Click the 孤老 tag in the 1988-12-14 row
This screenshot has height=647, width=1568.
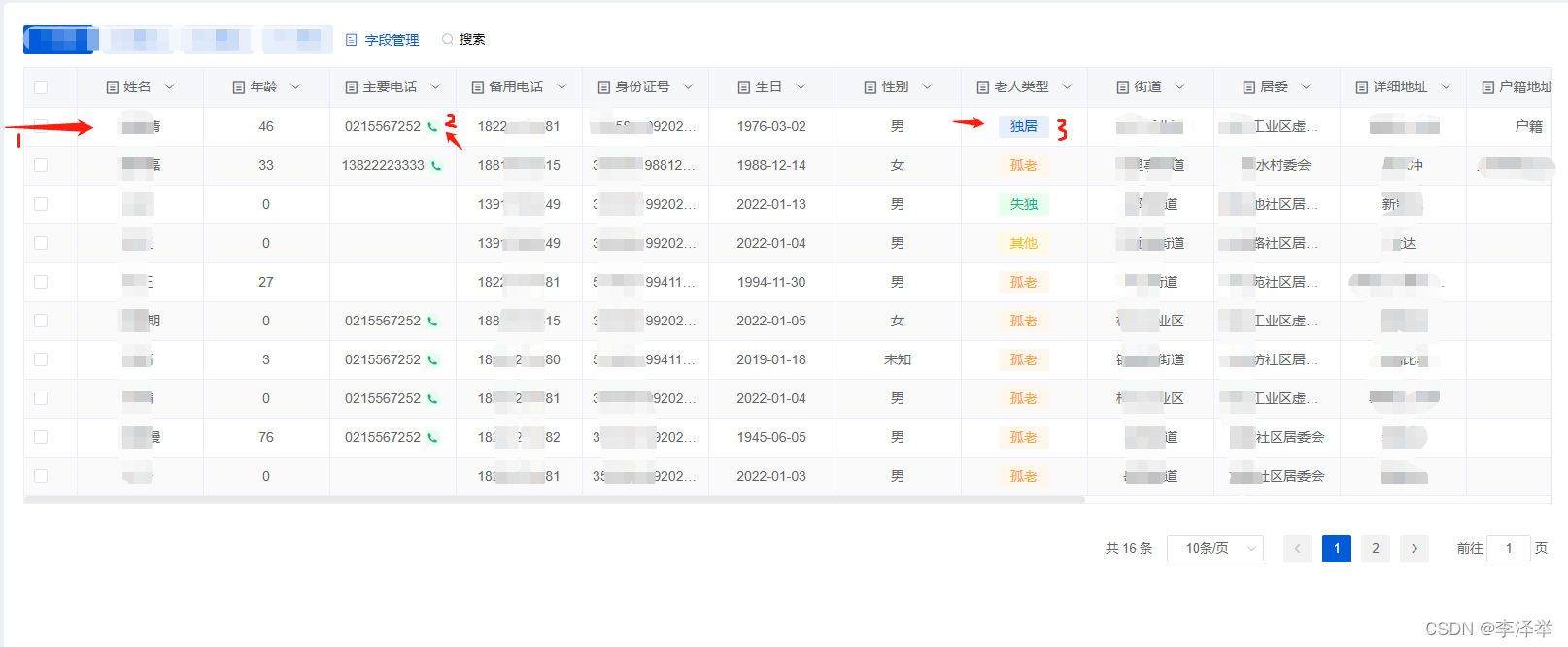(1024, 165)
